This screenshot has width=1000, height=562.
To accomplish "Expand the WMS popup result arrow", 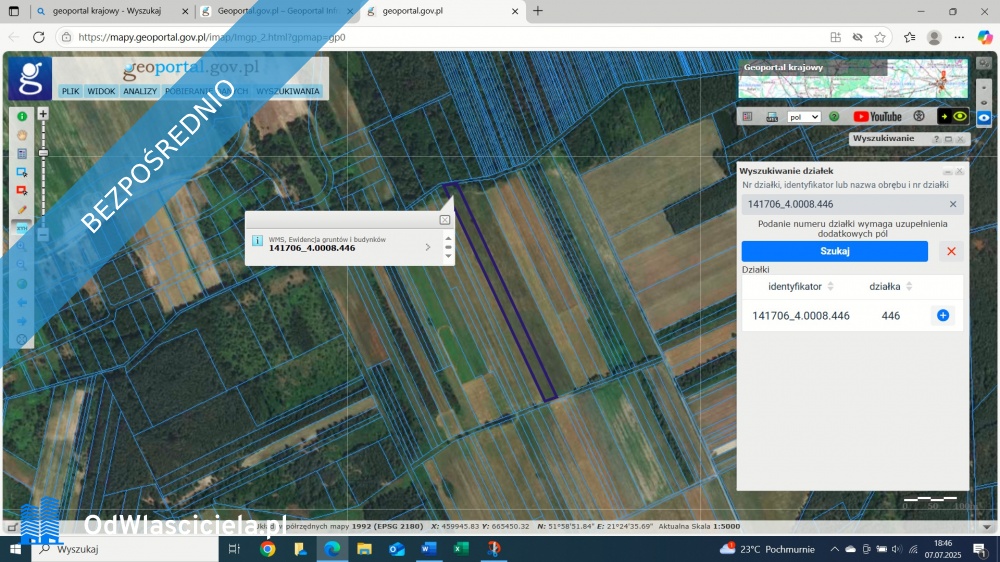I will click(x=428, y=246).
